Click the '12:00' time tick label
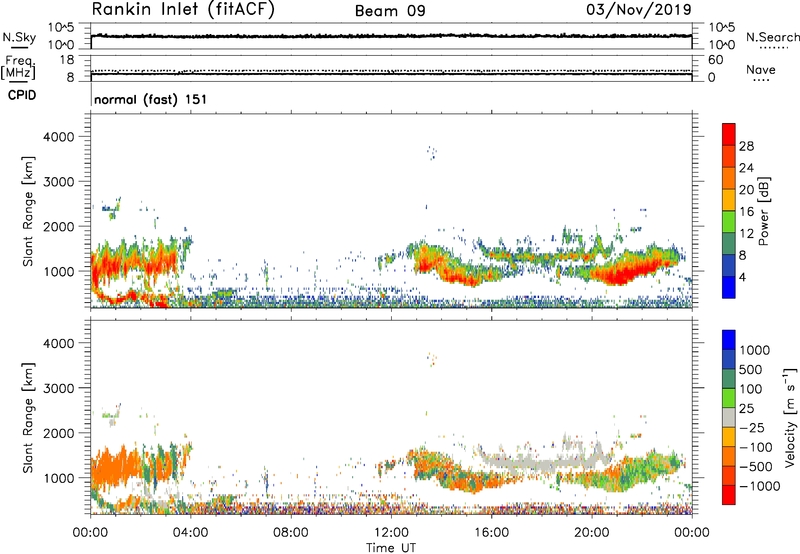800x554 pixels. click(x=391, y=533)
